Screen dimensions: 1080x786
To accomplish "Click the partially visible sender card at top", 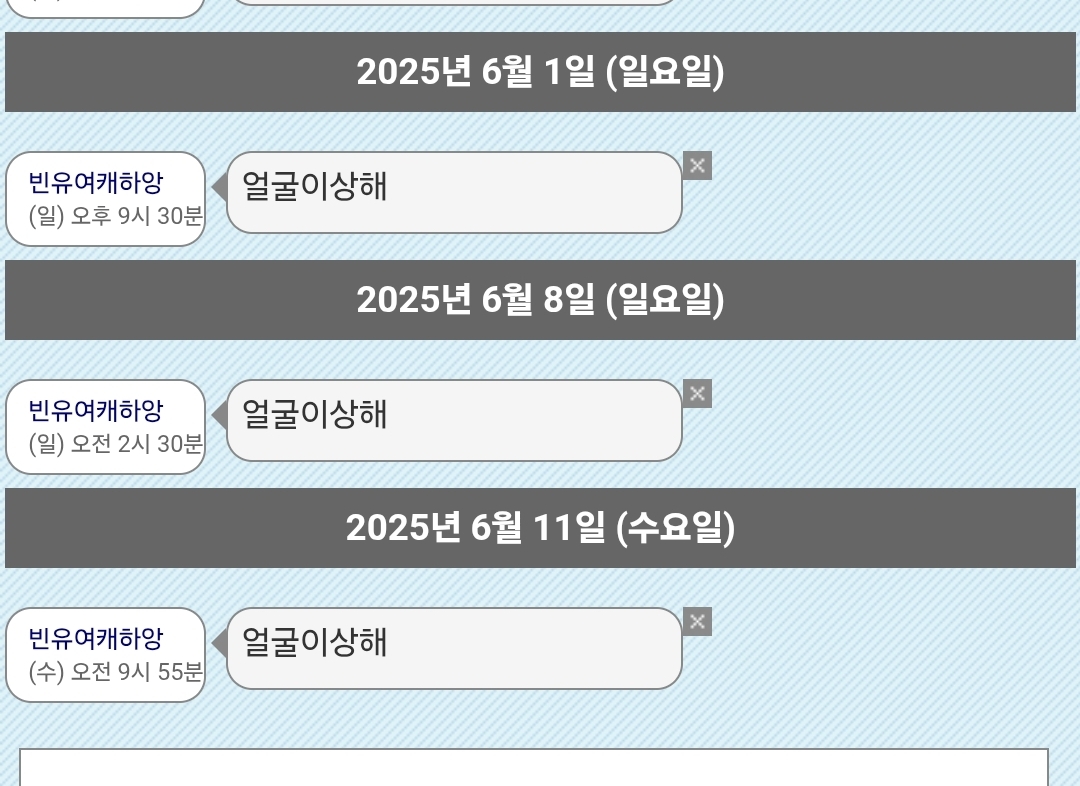I will tap(105, 8).
